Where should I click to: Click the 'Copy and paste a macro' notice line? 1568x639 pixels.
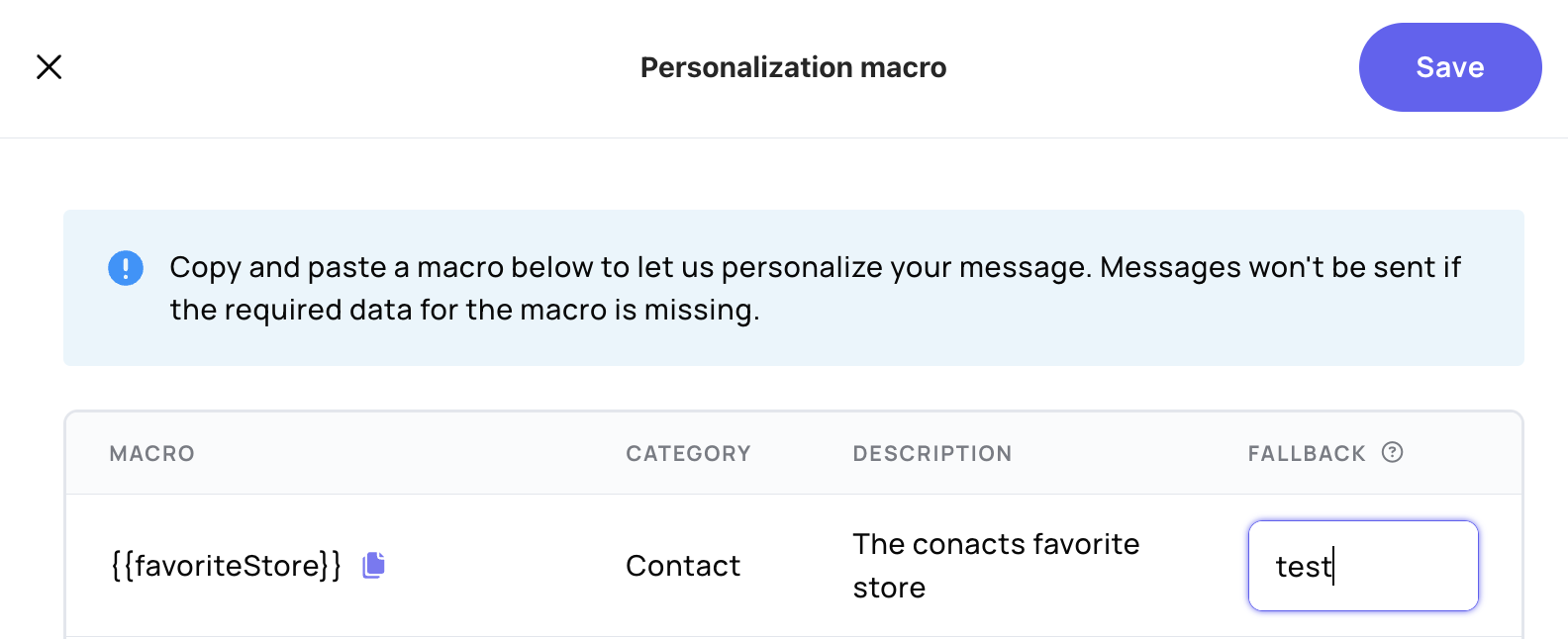[815, 267]
